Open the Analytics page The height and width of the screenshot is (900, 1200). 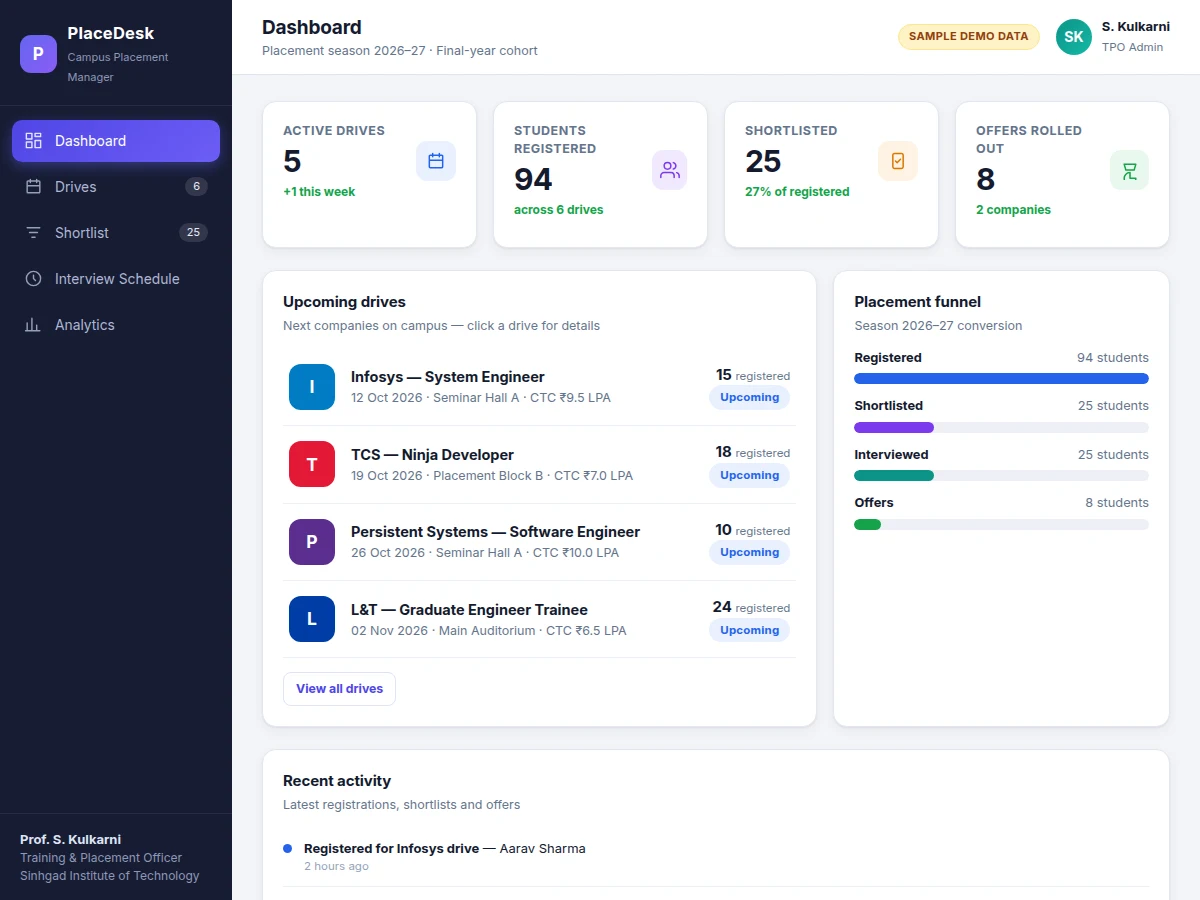point(116,325)
